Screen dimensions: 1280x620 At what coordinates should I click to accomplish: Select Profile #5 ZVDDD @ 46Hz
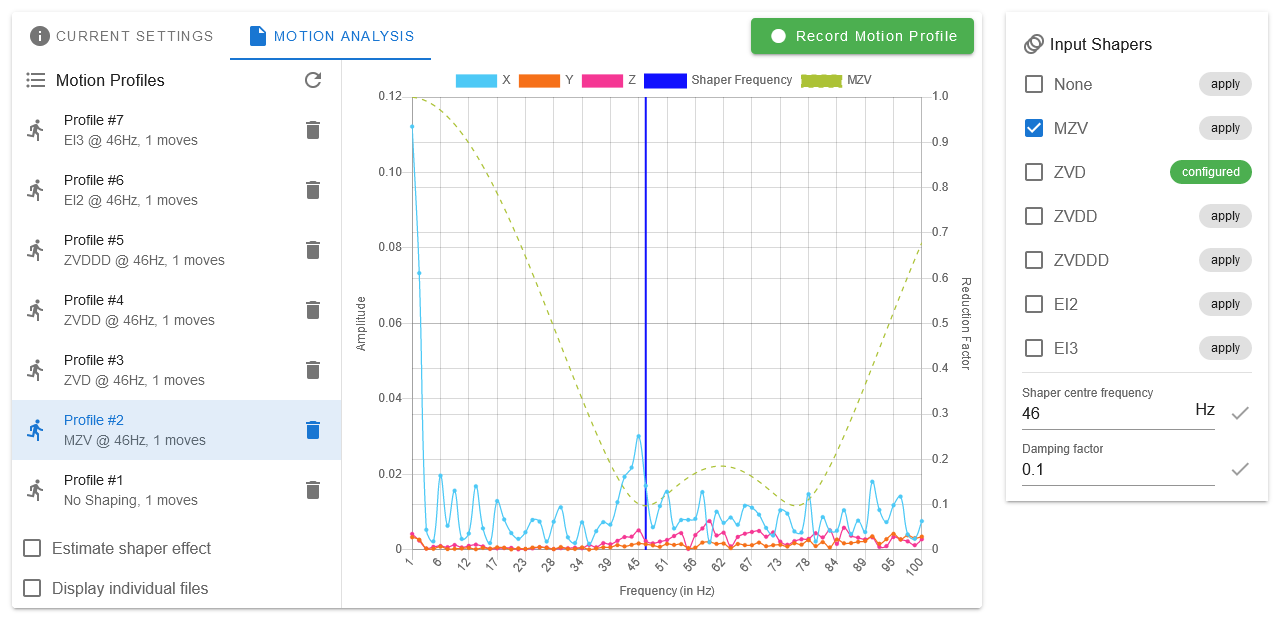click(176, 250)
